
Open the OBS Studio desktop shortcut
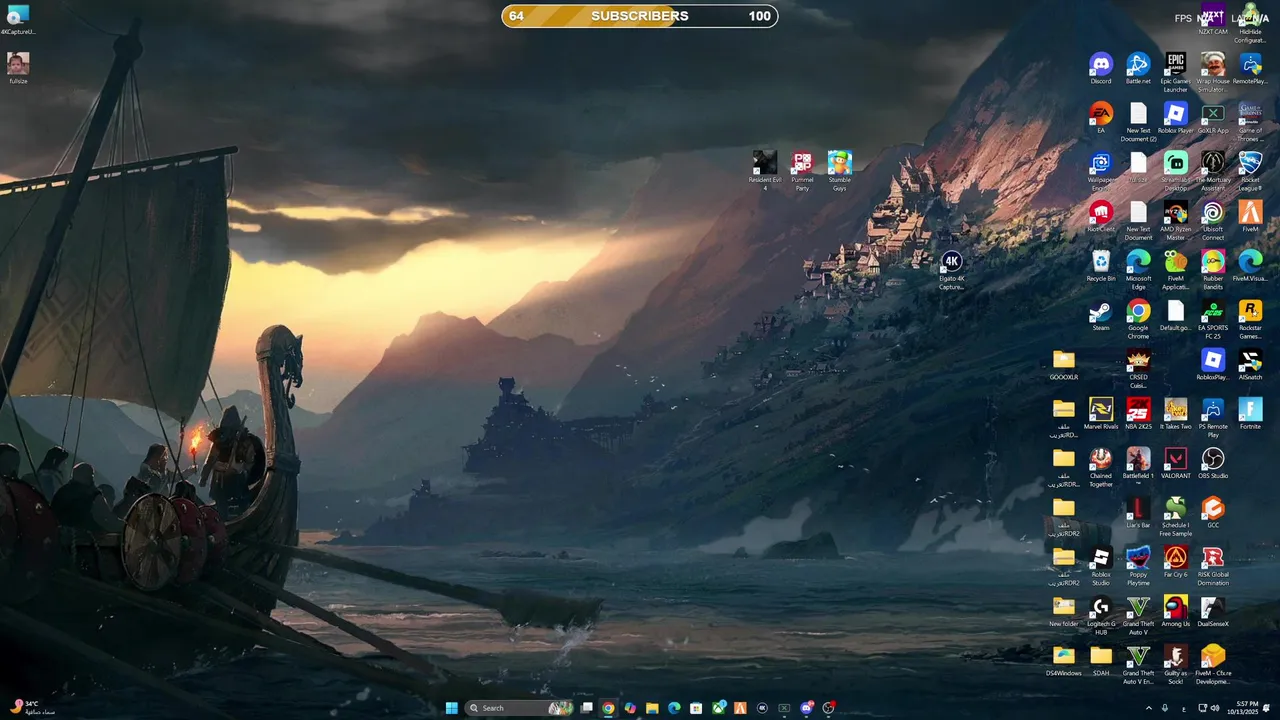[x=1213, y=464]
